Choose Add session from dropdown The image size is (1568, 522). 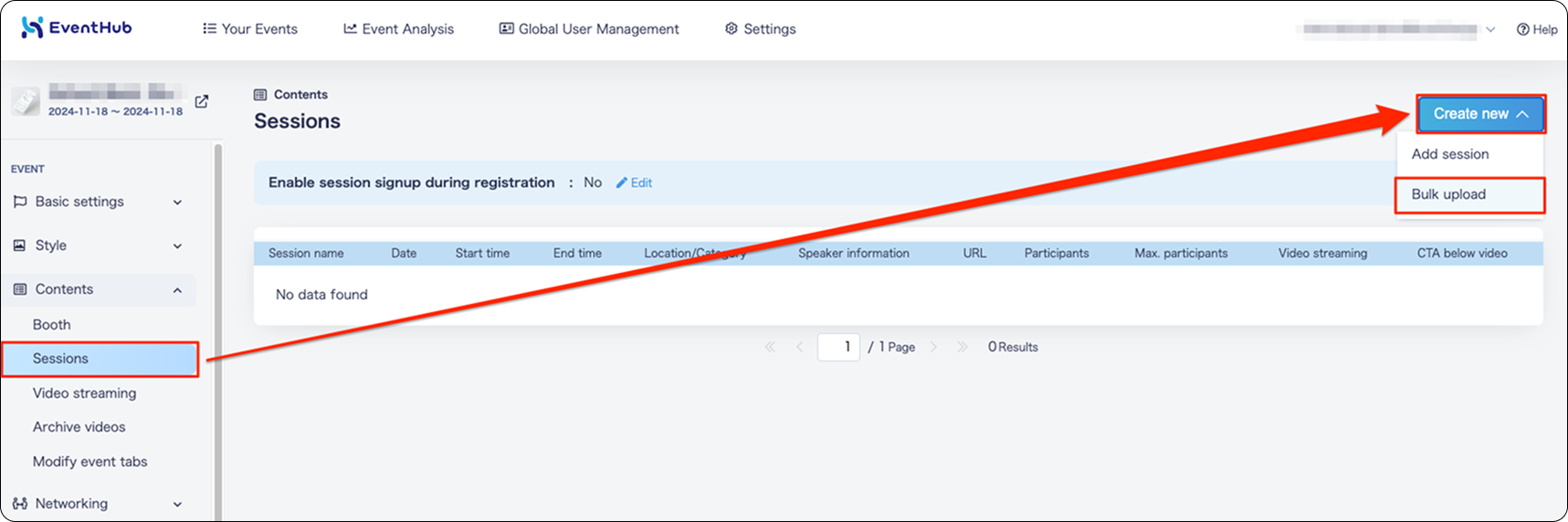(1450, 154)
